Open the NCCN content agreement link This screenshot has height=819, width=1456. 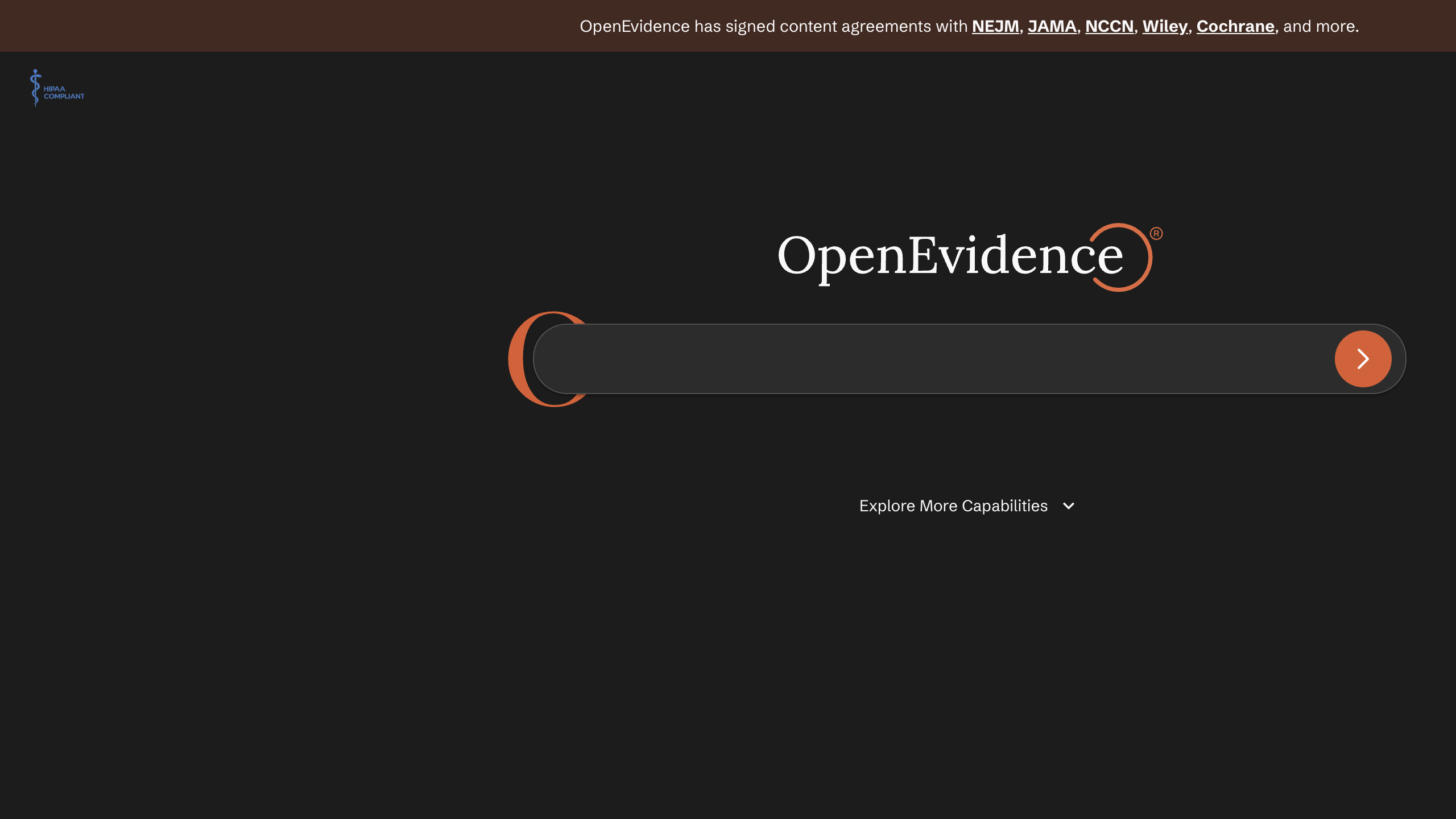1109,26
